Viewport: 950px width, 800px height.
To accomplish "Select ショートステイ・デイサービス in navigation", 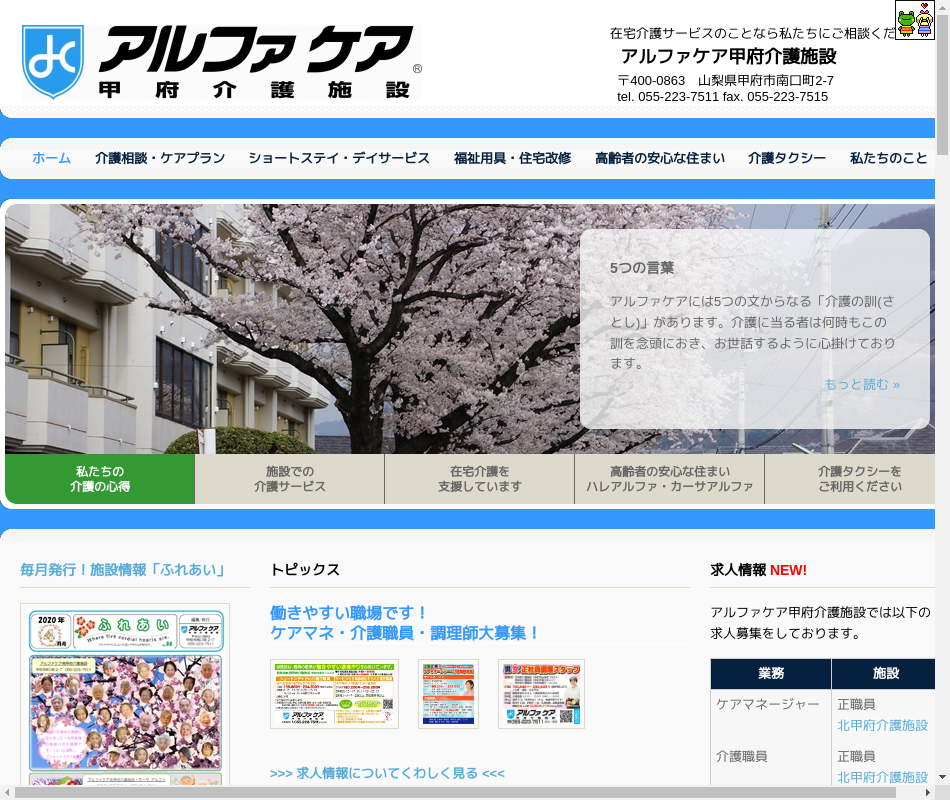I will coord(339,158).
